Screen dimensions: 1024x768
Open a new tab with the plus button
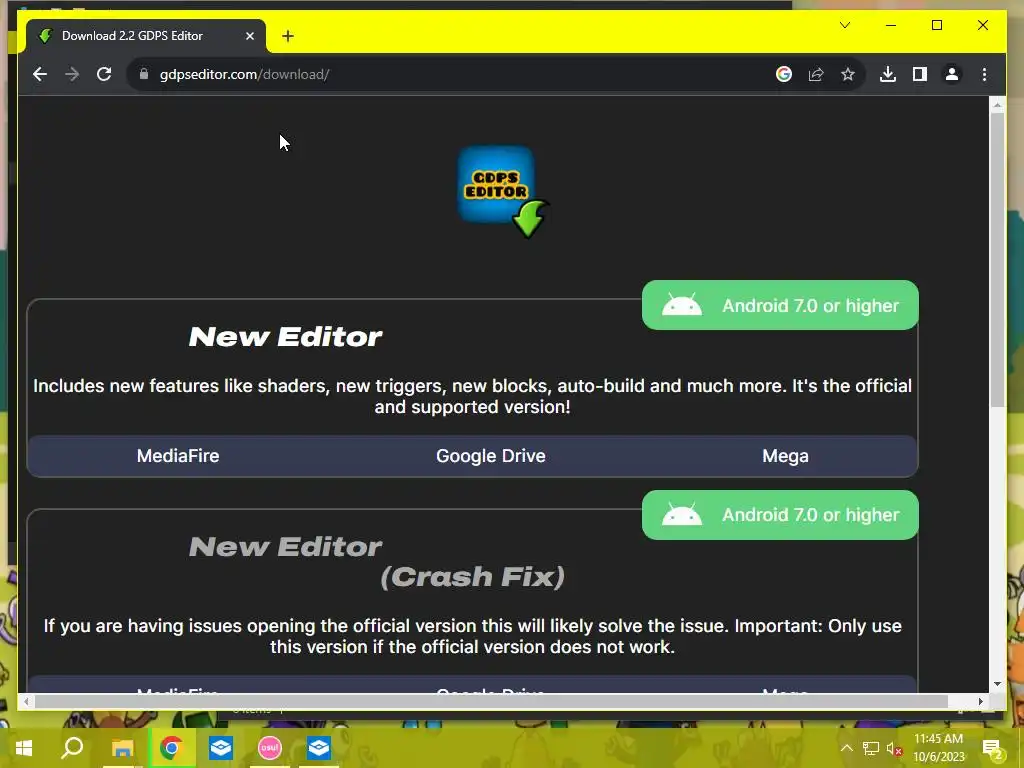coord(288,36)
